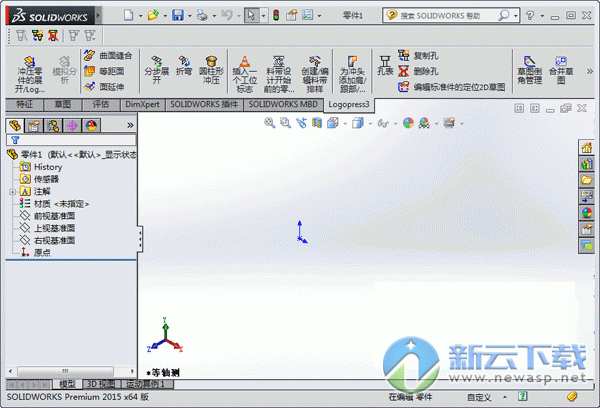This screenshot has height=408, width=600.
Task: Click the 合并草图 tool
Action: pos(561,70)
